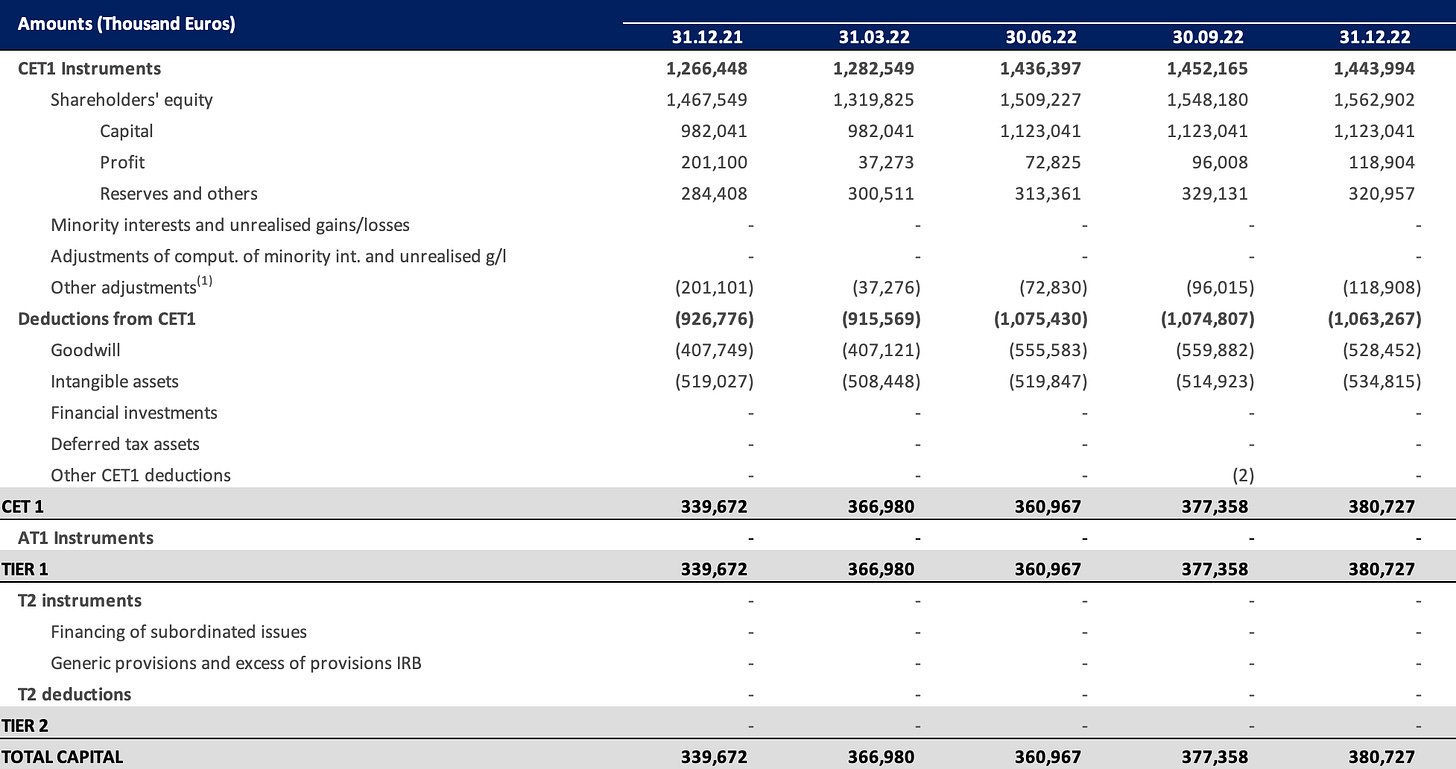Click the 'Capital' row label
The height and width of the screenshot is (769, 1456).
(126, 131)
